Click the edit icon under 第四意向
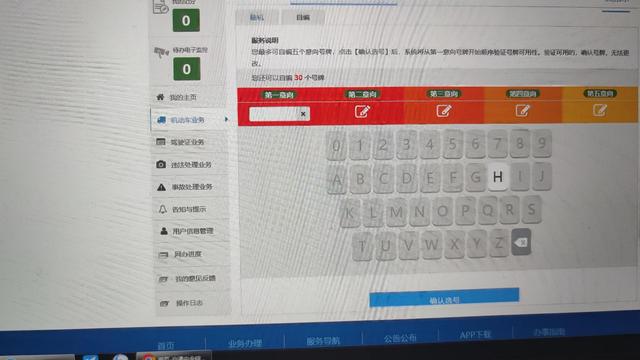640x360 pixels. [523, 110]
